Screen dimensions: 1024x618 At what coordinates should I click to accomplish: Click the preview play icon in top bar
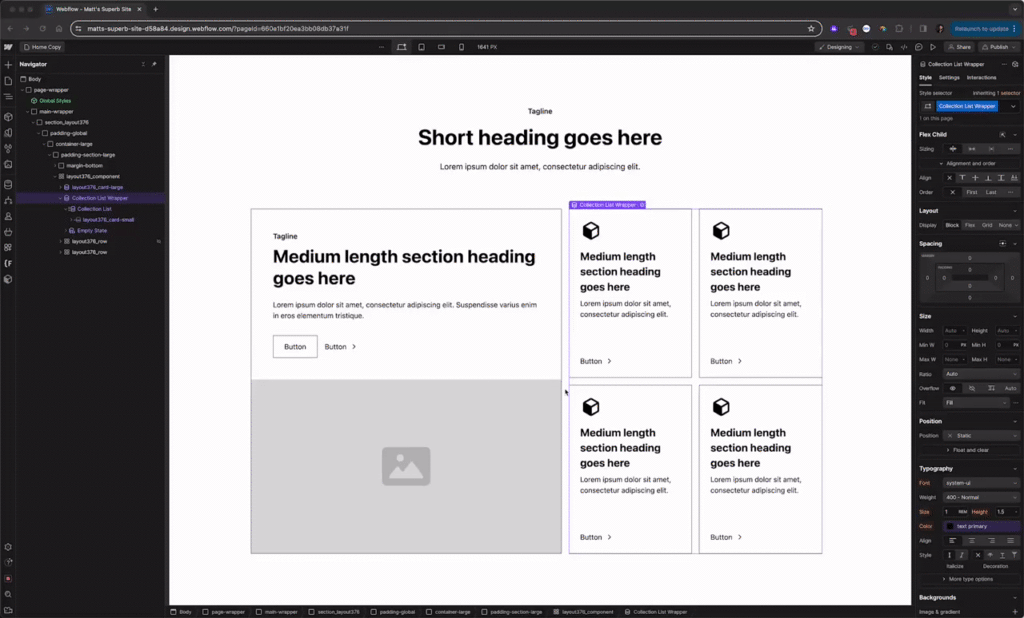[x=933, y=47]
